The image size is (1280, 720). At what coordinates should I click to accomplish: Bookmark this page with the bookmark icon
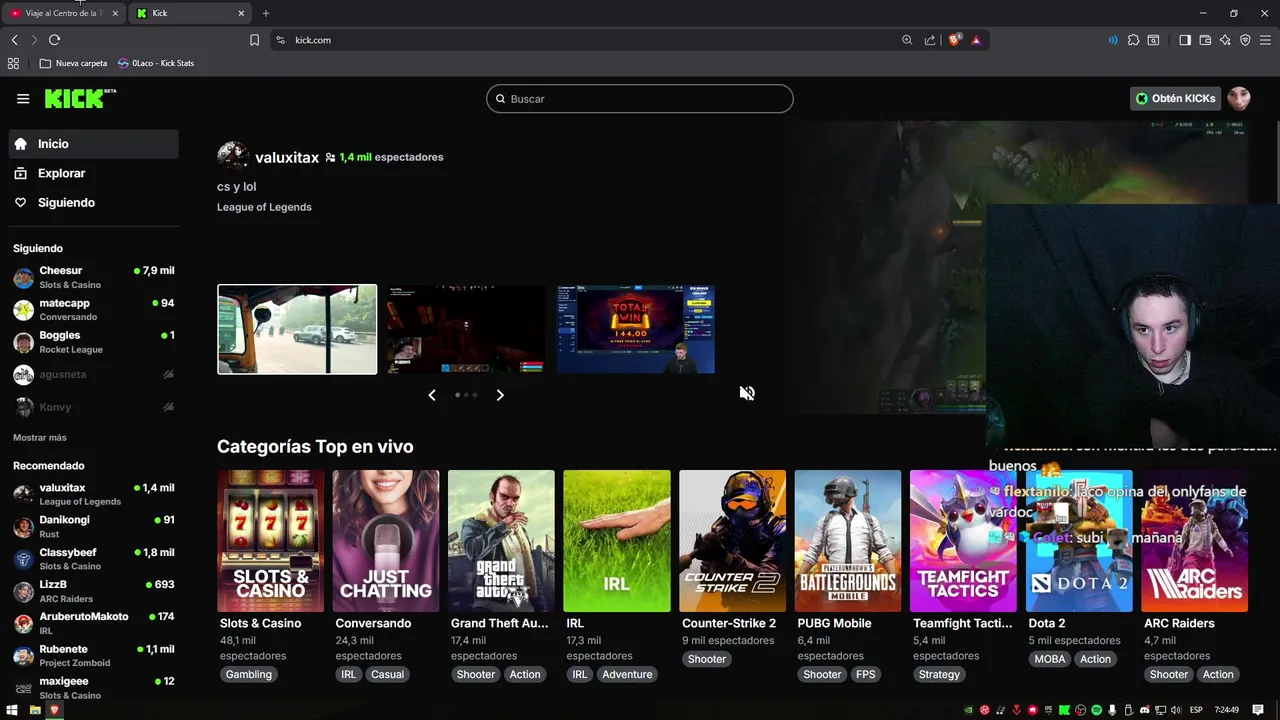point(254,40)
